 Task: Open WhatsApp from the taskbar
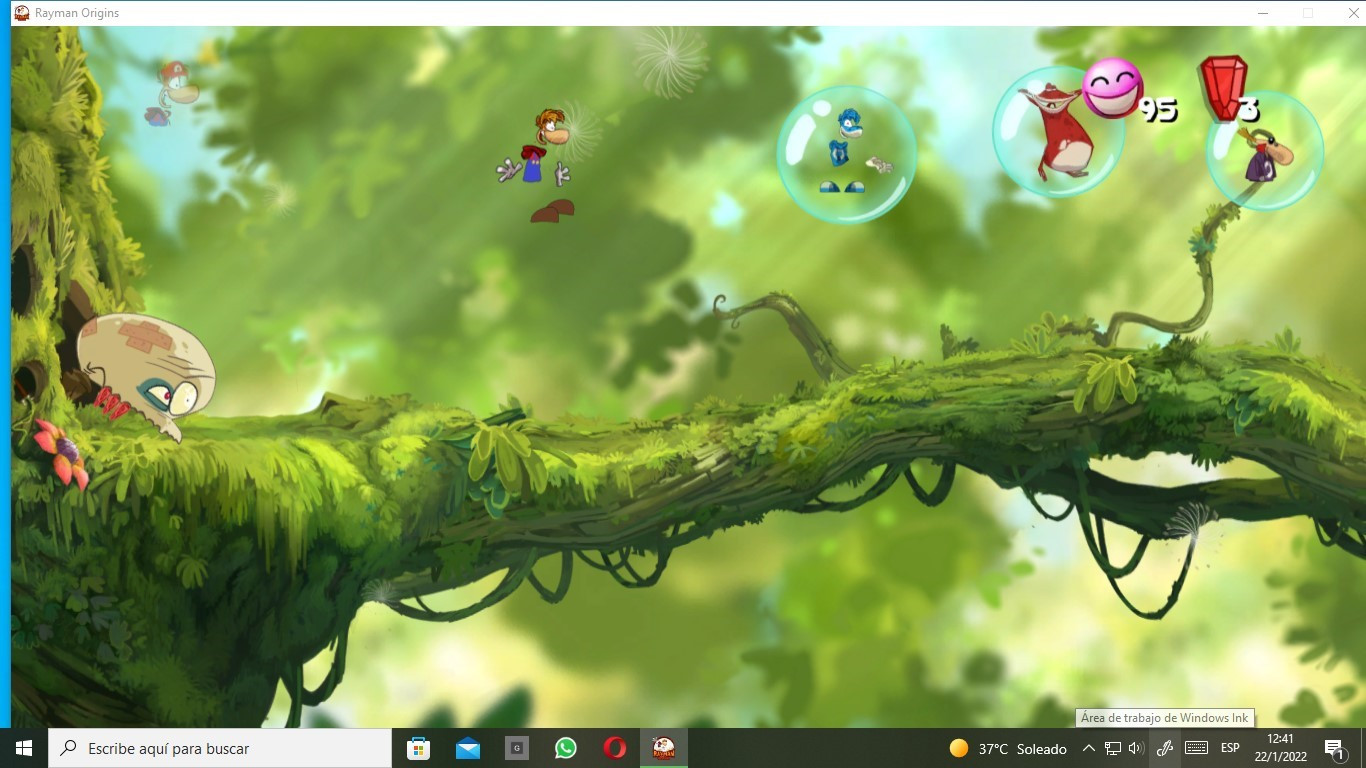565,747
